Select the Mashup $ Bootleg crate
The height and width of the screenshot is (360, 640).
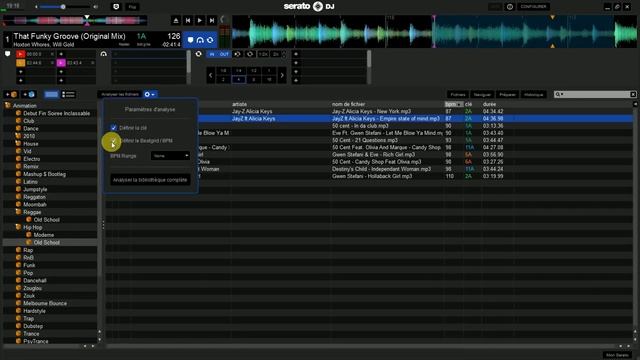(44, 174)
